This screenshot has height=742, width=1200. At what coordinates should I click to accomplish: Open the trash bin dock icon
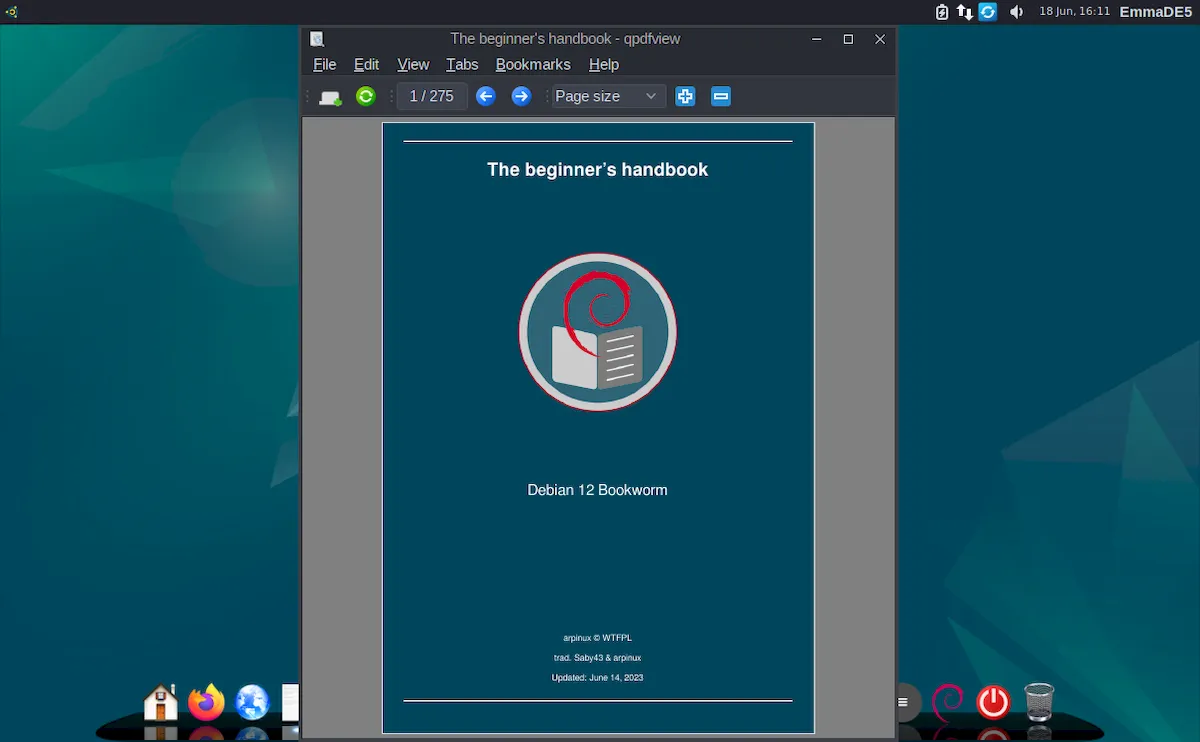click(x=1039, y=702)
